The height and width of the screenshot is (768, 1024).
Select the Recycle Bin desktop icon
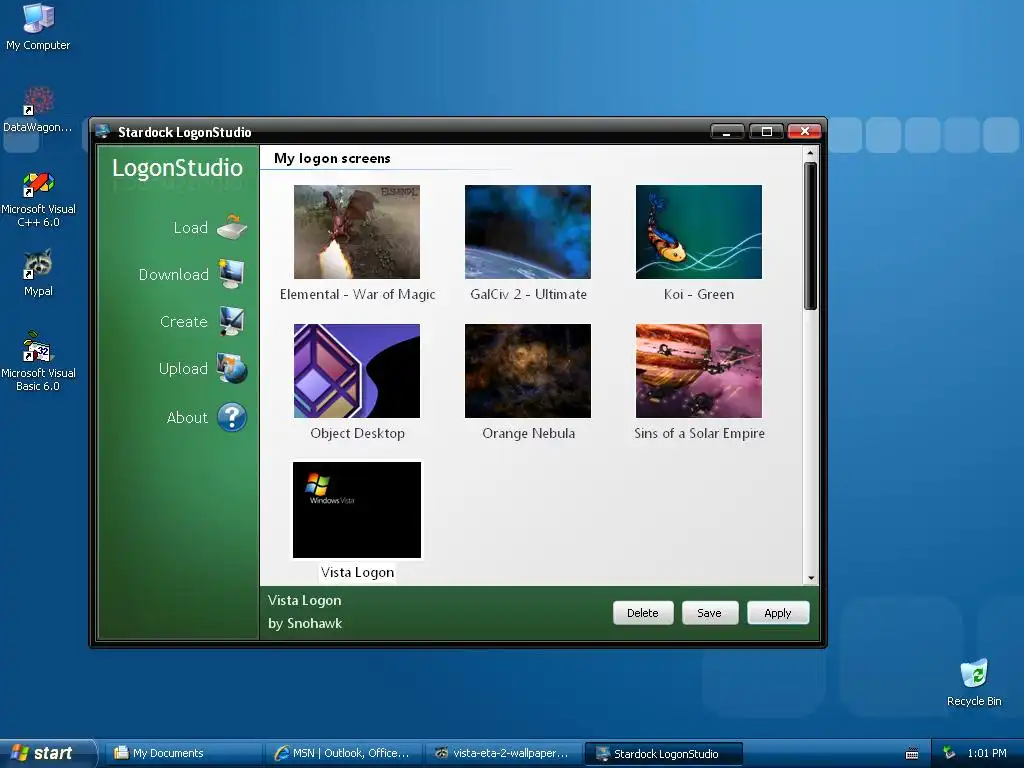coord(974,683)
